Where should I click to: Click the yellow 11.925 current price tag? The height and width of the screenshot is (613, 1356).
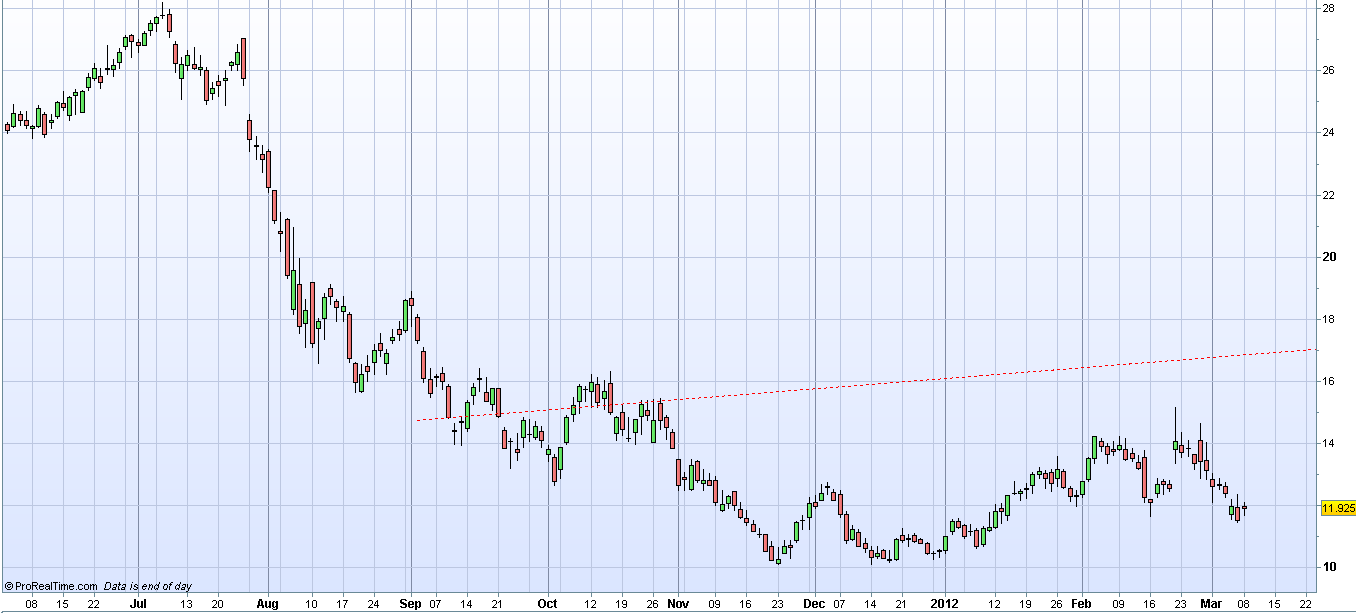(x=1338, y=508)
